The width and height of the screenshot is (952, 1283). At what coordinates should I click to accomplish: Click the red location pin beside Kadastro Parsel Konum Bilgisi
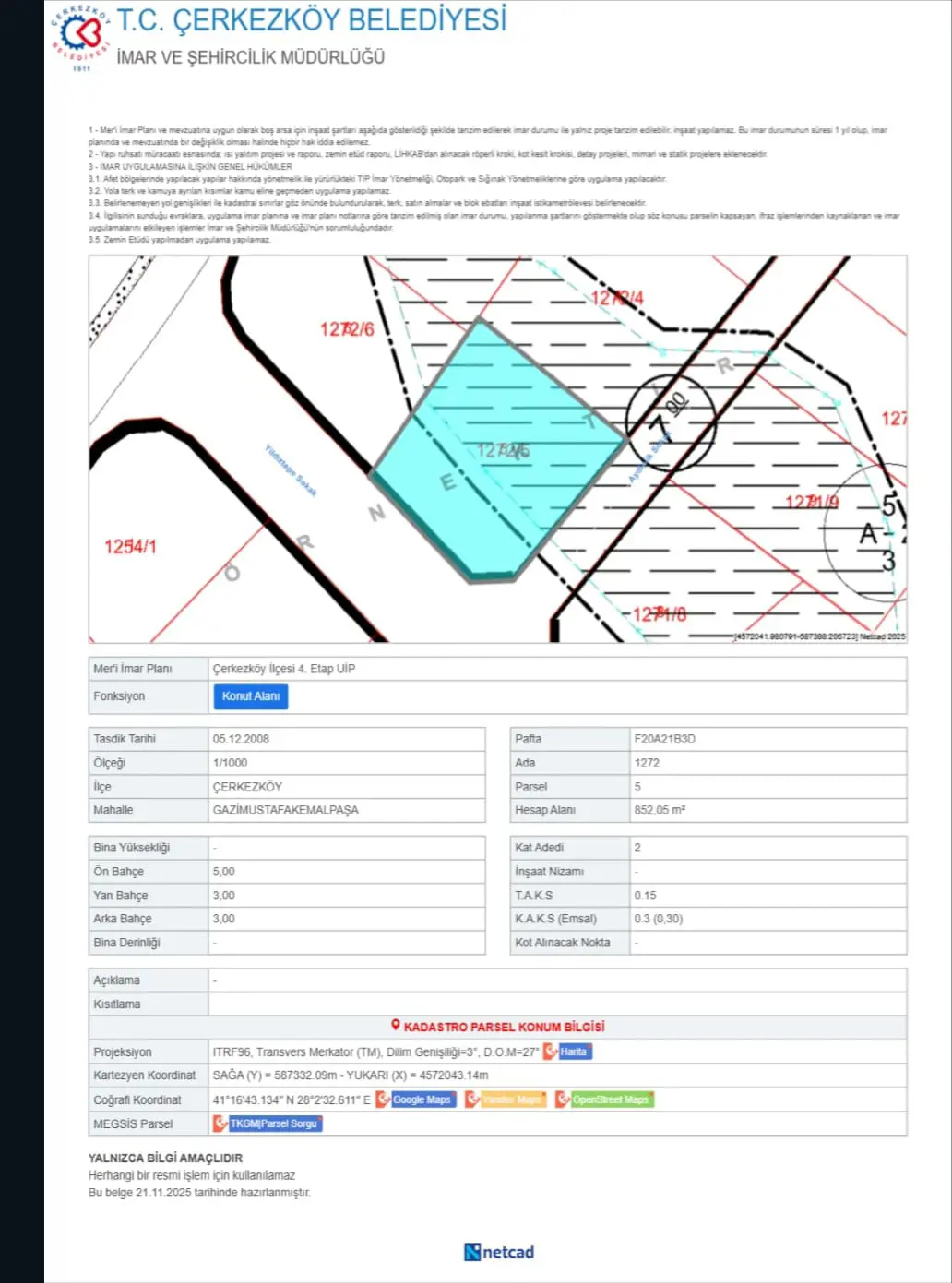[x=396, y=1026]
